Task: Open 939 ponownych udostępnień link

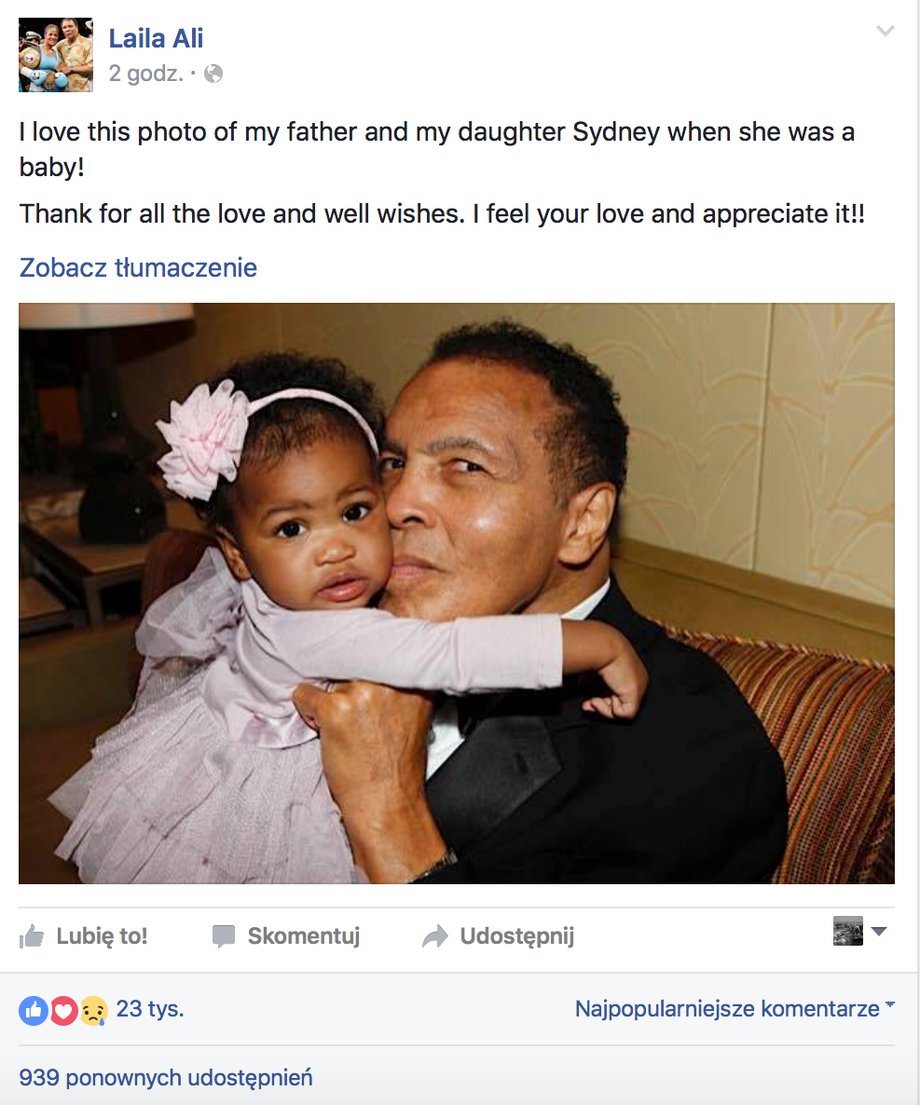Action: pyautogui.click(x=166, y=1078)
